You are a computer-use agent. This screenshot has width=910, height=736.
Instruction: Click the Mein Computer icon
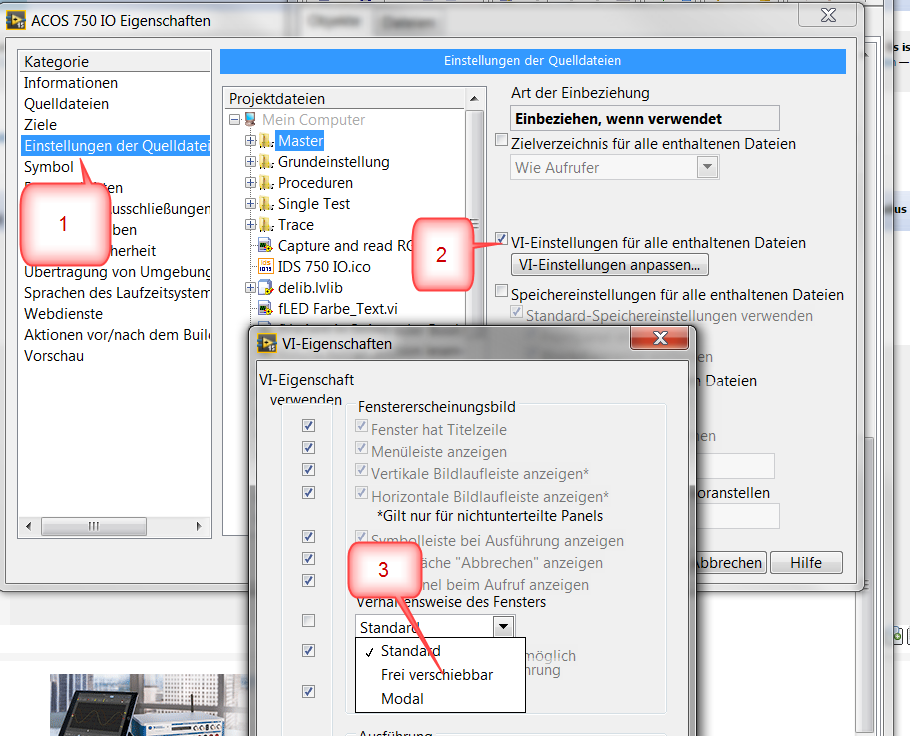pyautogui.click(x=250, y=120)
